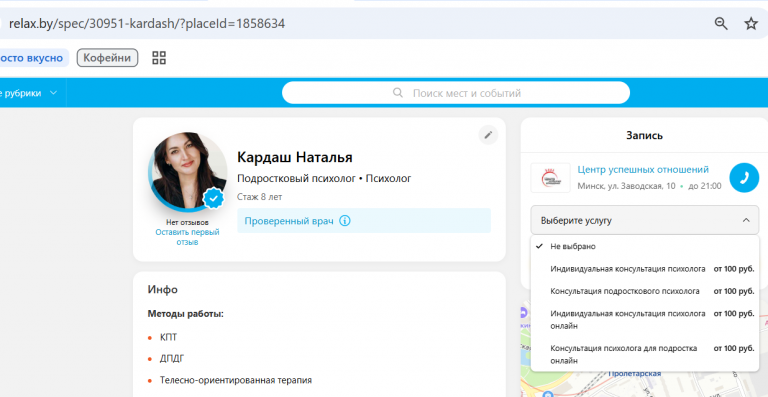Toggle the Выберите услугу chevron arrow

[x=746, y=220]
